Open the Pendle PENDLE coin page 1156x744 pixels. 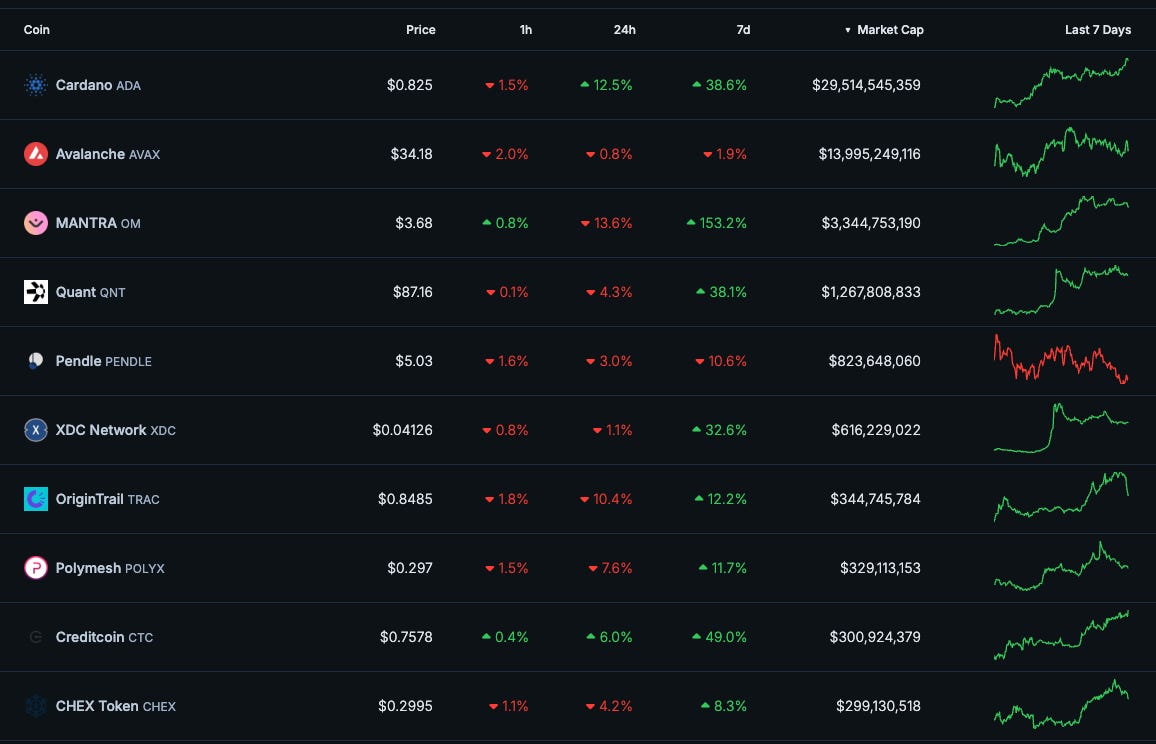coord(104,361)
